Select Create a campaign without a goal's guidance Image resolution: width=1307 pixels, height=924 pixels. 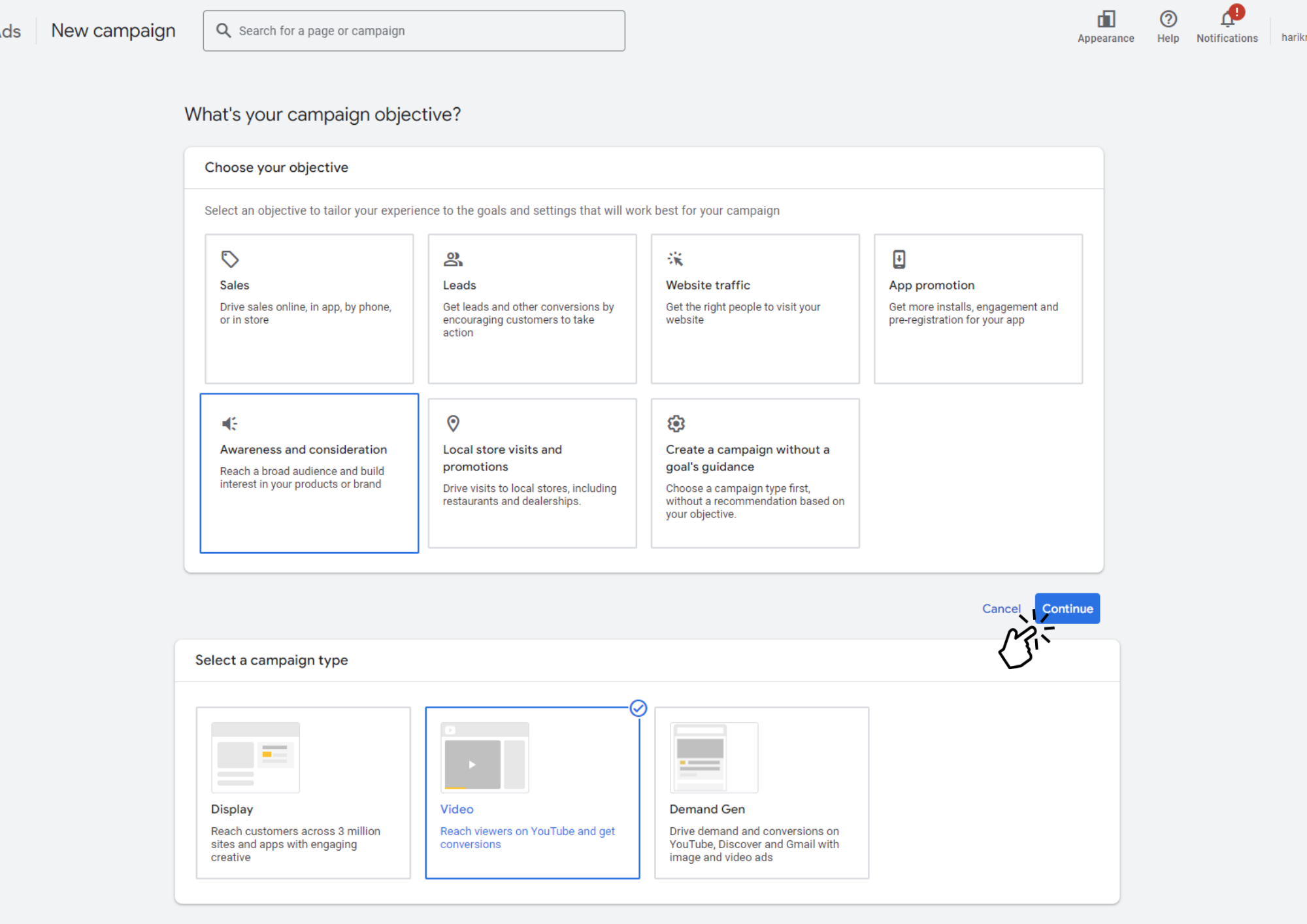pos(755,473)
